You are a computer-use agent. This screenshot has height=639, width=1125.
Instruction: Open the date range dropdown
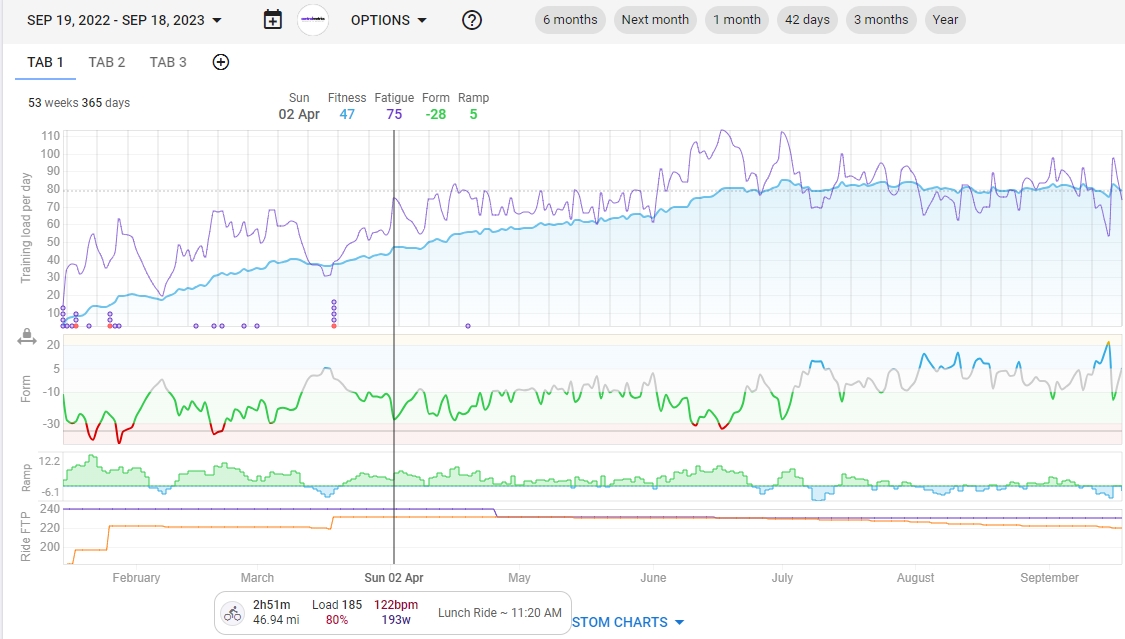click(x=125, y=20)
